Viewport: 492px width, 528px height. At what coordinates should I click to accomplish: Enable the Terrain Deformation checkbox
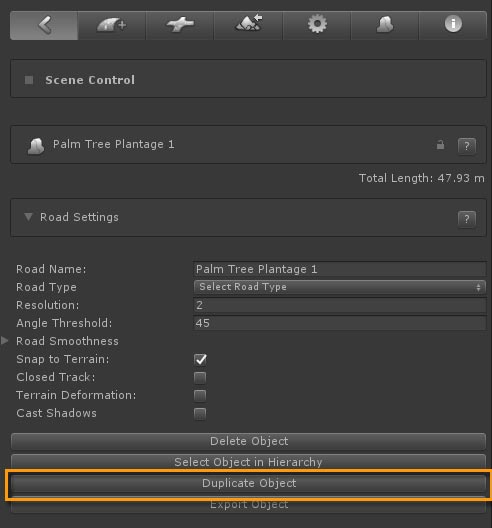200,395
